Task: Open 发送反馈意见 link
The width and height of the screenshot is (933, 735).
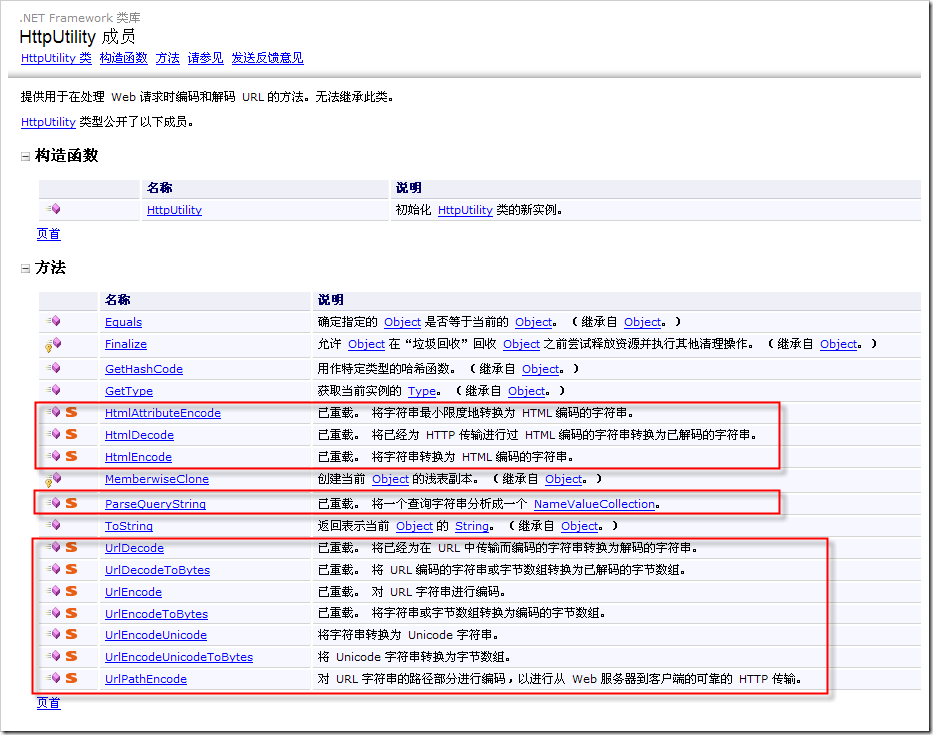Action: click(x=267, y=58)
